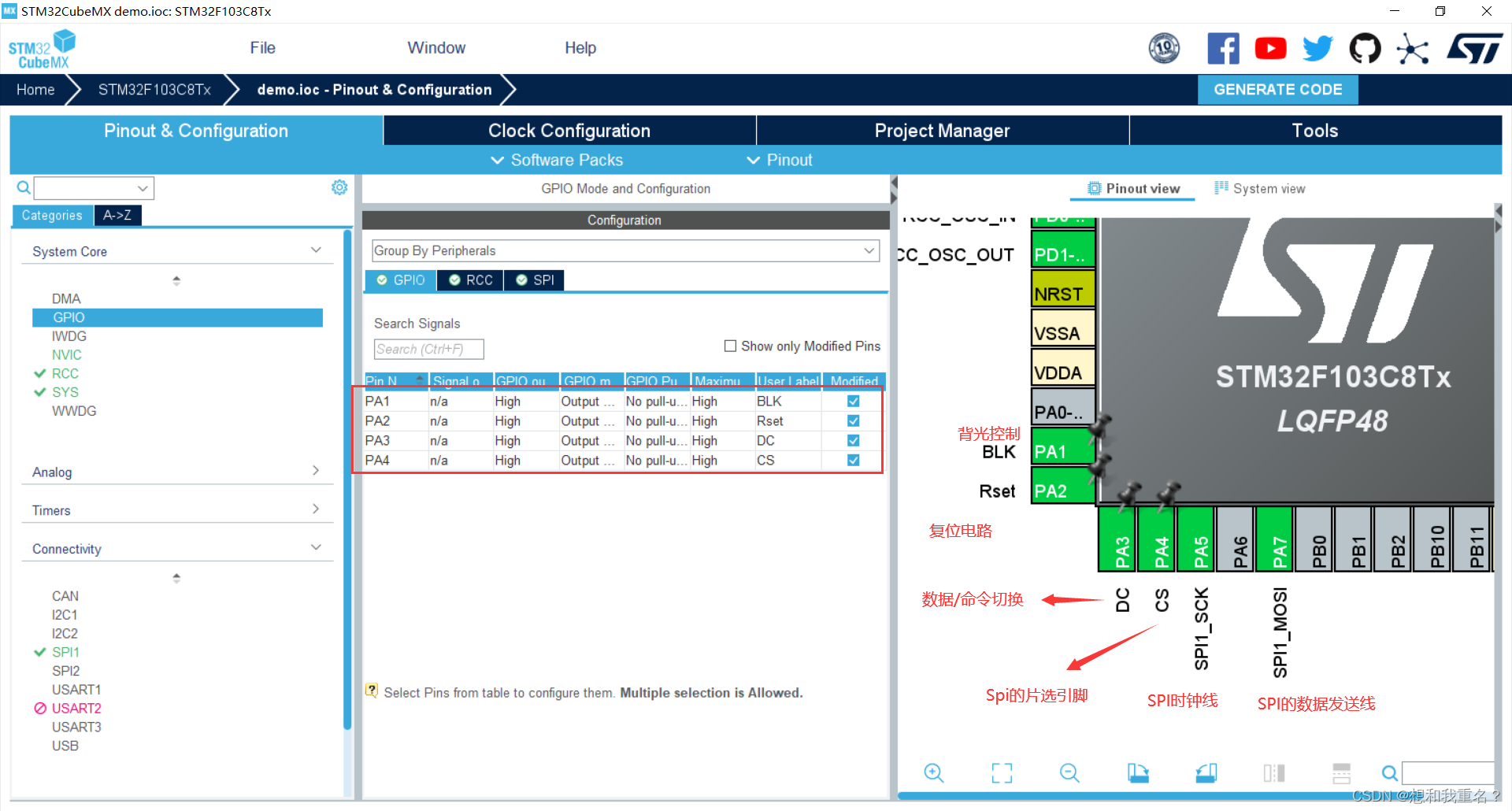Click the Search Signals input field
Screen dimensions: 1512x811
pos(428,349)
